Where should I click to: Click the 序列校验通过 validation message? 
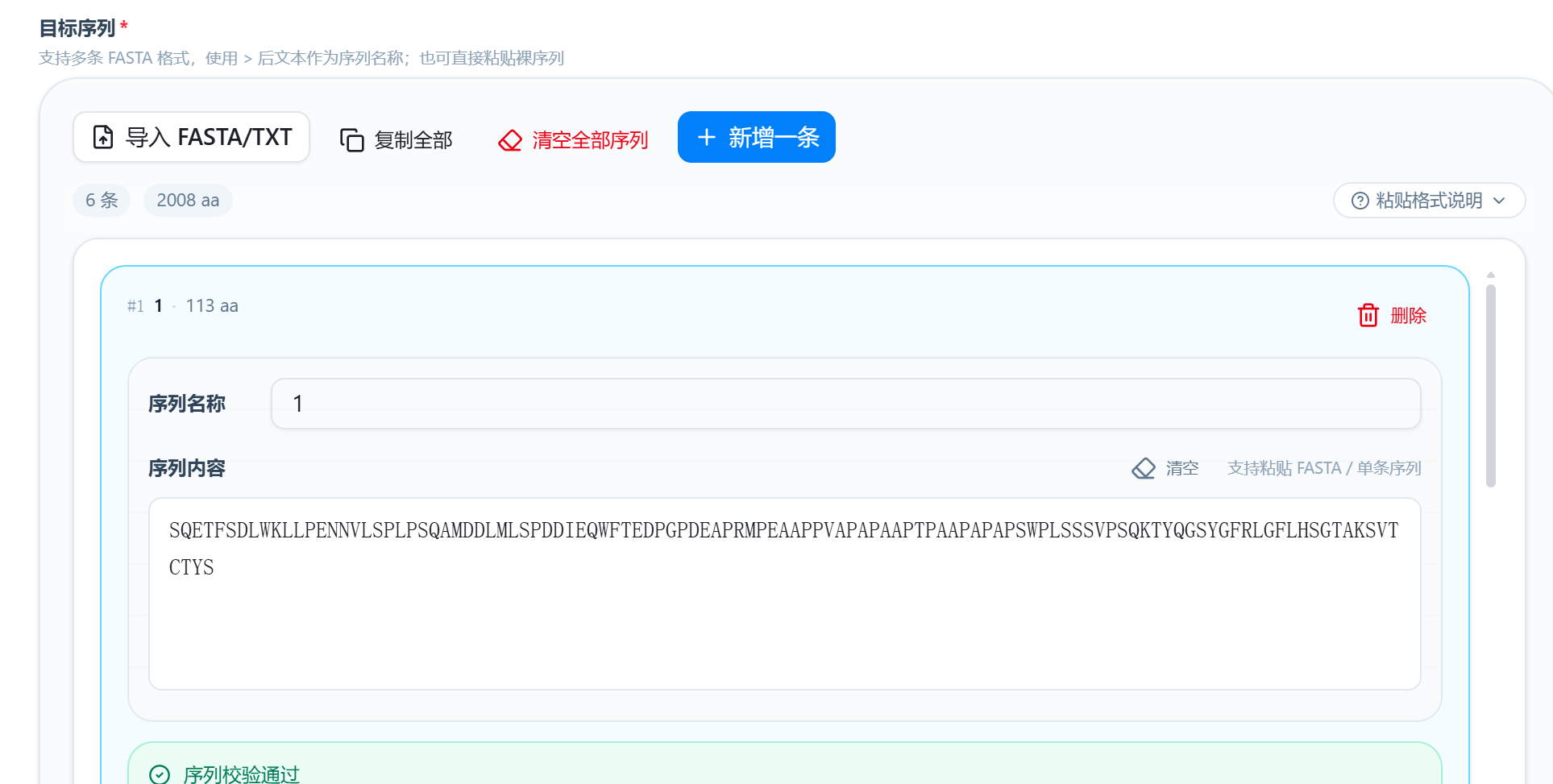241,774
